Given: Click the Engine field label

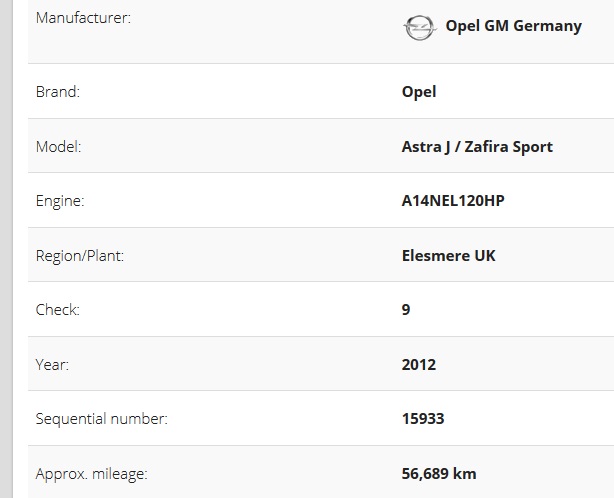Looking at the screenshot, I should pyautogui.click(x=60, y=201).
